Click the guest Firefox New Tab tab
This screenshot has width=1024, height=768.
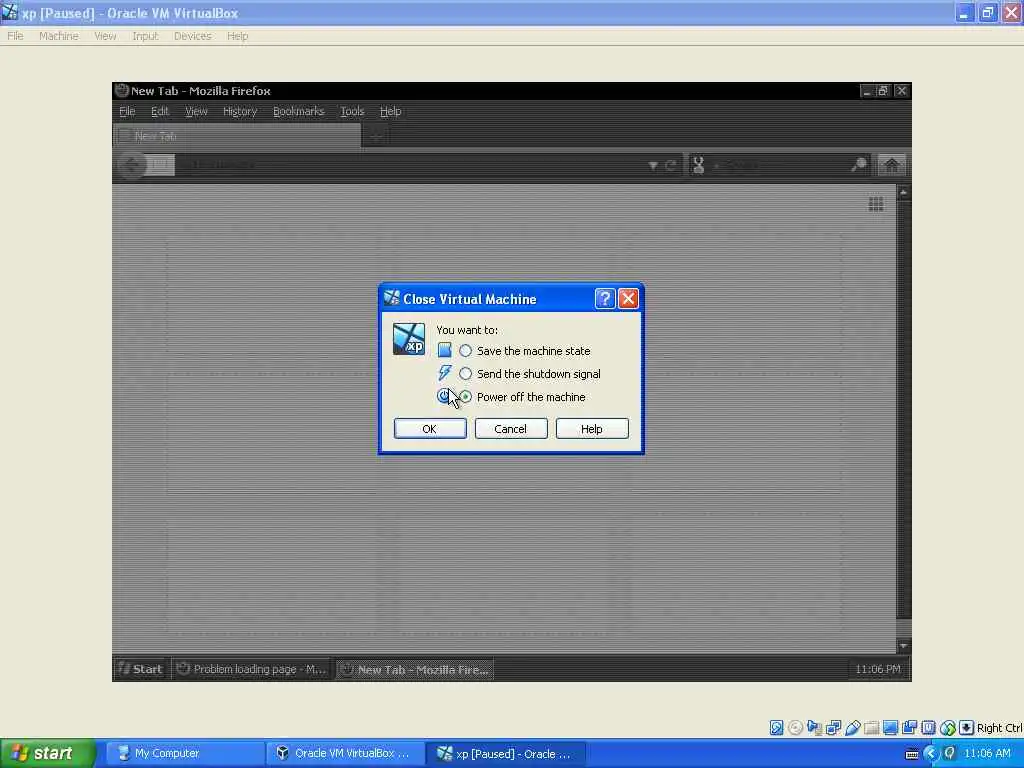click(238, 136)
